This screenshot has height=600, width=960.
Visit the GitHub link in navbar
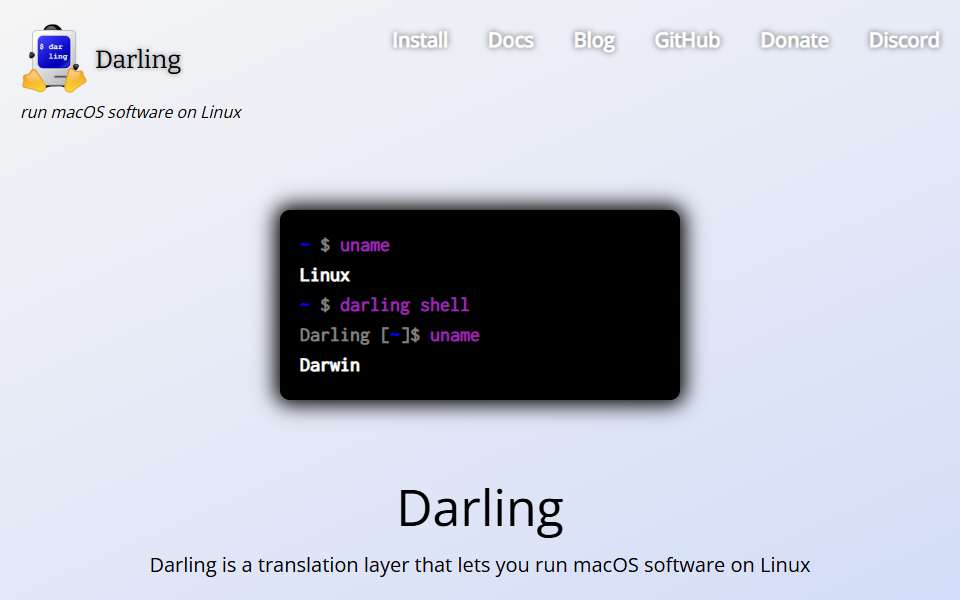[x=687, y=40]
